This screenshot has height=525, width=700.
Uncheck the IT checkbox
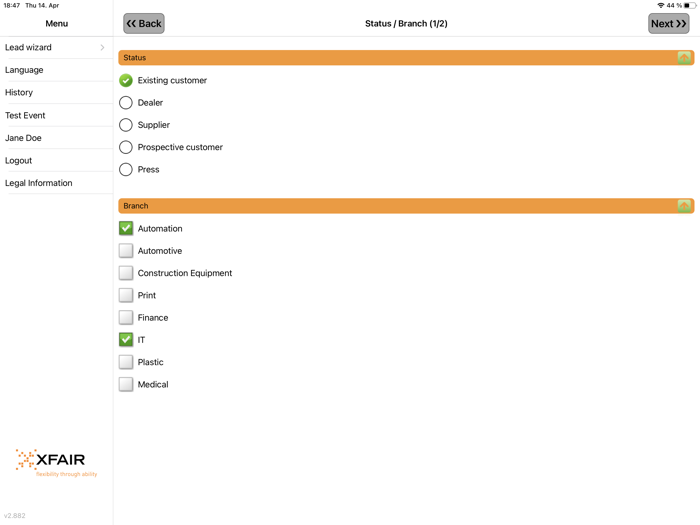[x=126, y=340]
